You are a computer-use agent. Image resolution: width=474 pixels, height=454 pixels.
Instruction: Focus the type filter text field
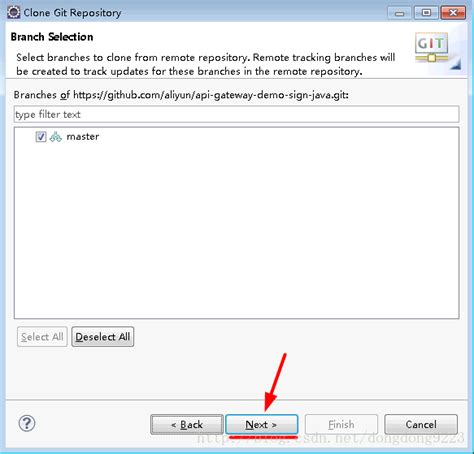click(237, 114)
